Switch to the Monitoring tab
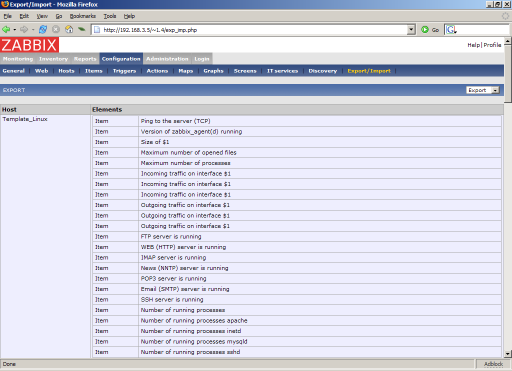This screenshot has width=512, height=371. pyautogui.click(x=18, y=59)
